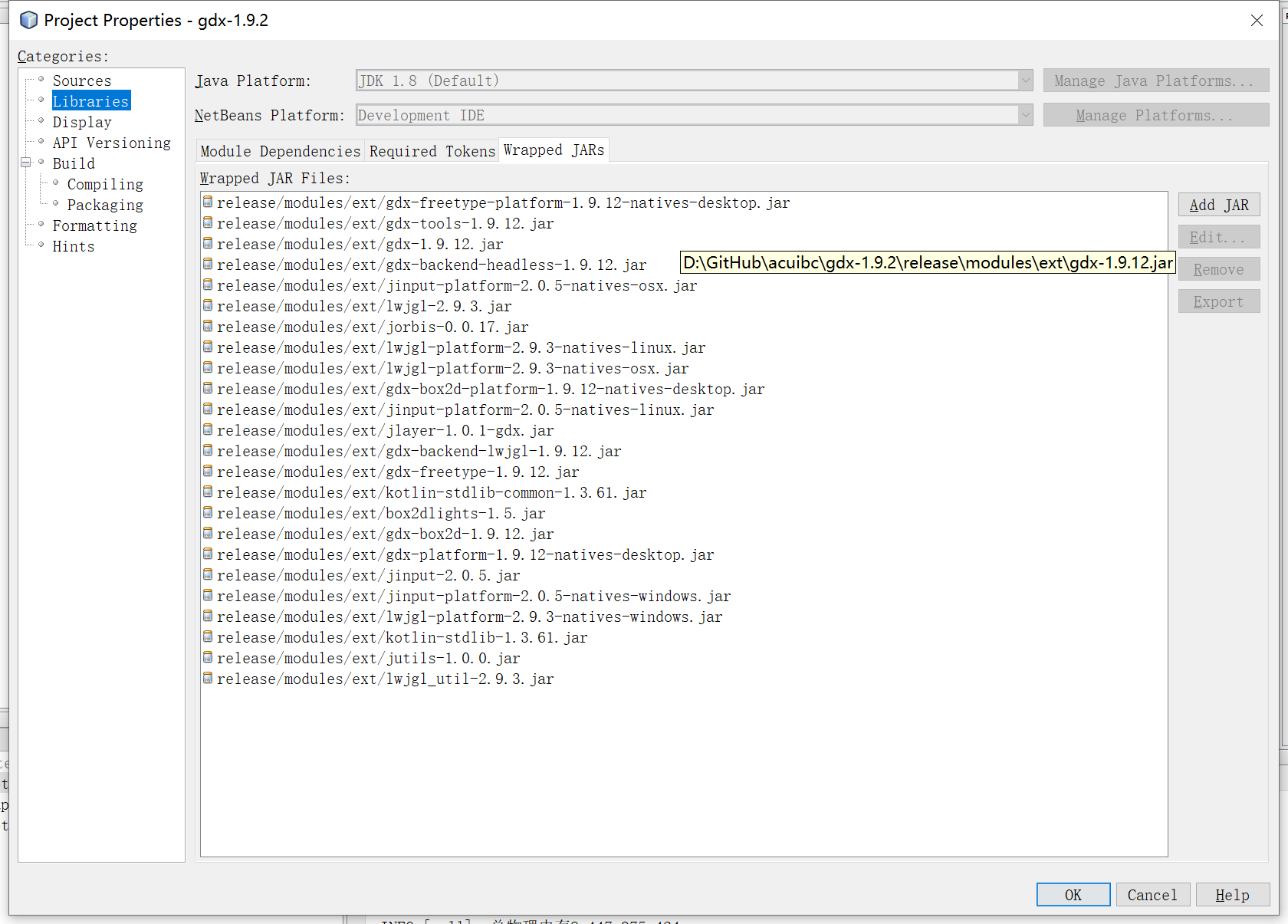Select the Wrapped JARs tab
The width and height of the screenshot is (1288, 924).
[x=554, y=150]
